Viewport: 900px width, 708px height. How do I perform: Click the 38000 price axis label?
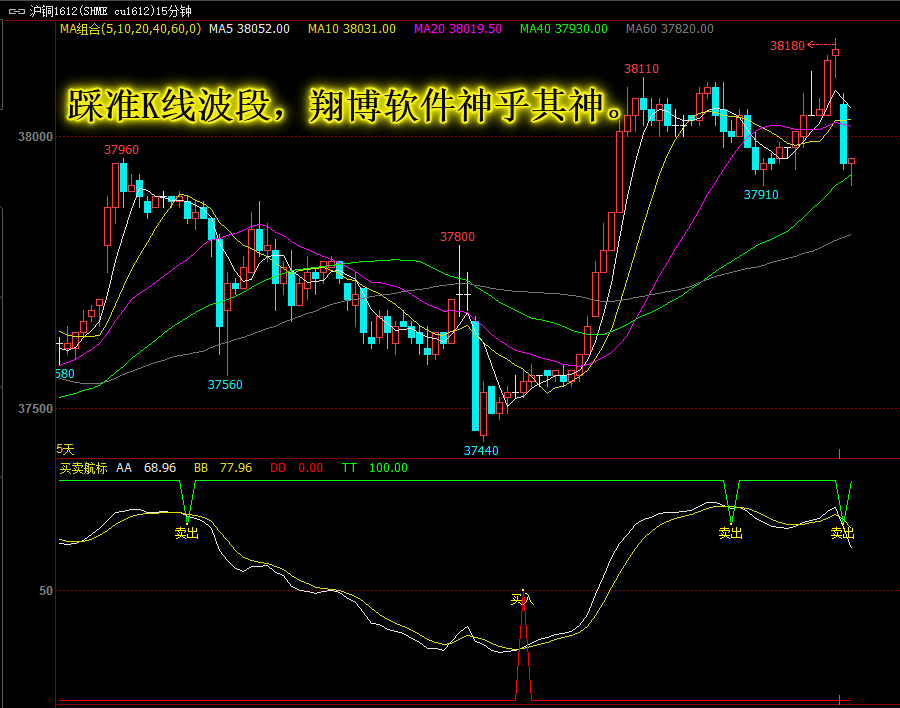pyautogui.click(x=35, y=137)
